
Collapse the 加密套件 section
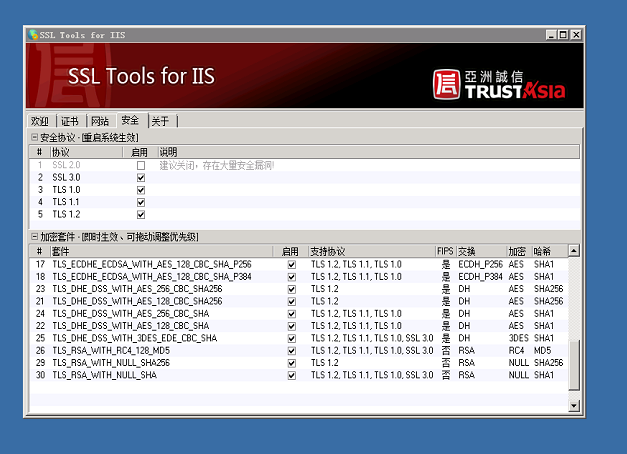pyautogui.click(x=35, y=237)
